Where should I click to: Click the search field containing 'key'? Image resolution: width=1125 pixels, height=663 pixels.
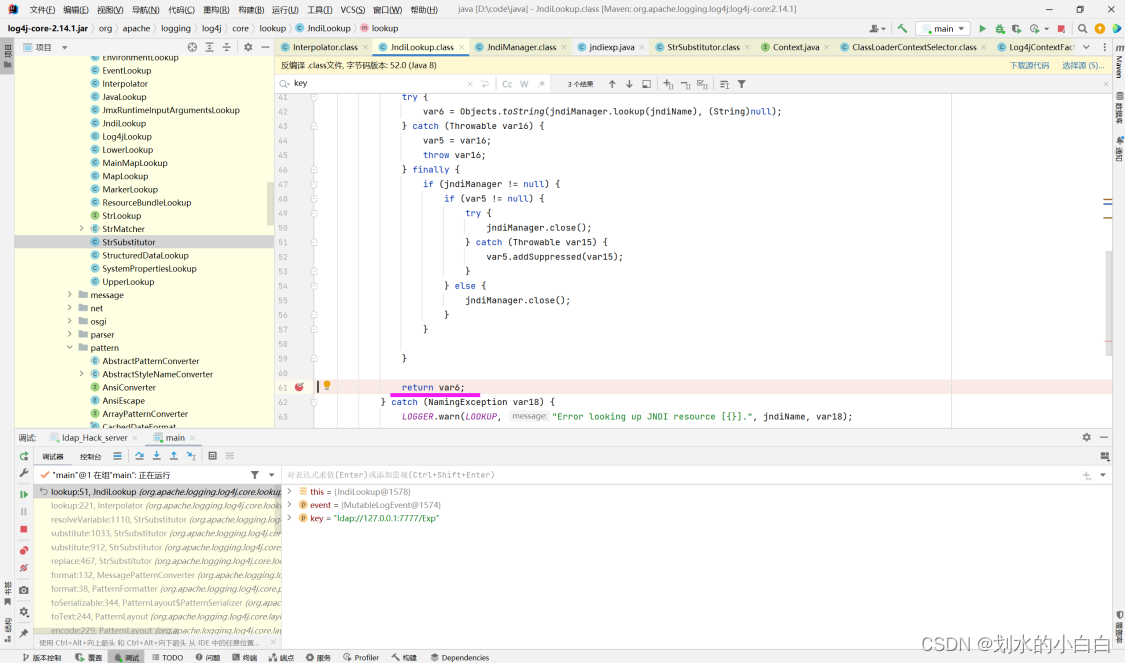[379, 84]
